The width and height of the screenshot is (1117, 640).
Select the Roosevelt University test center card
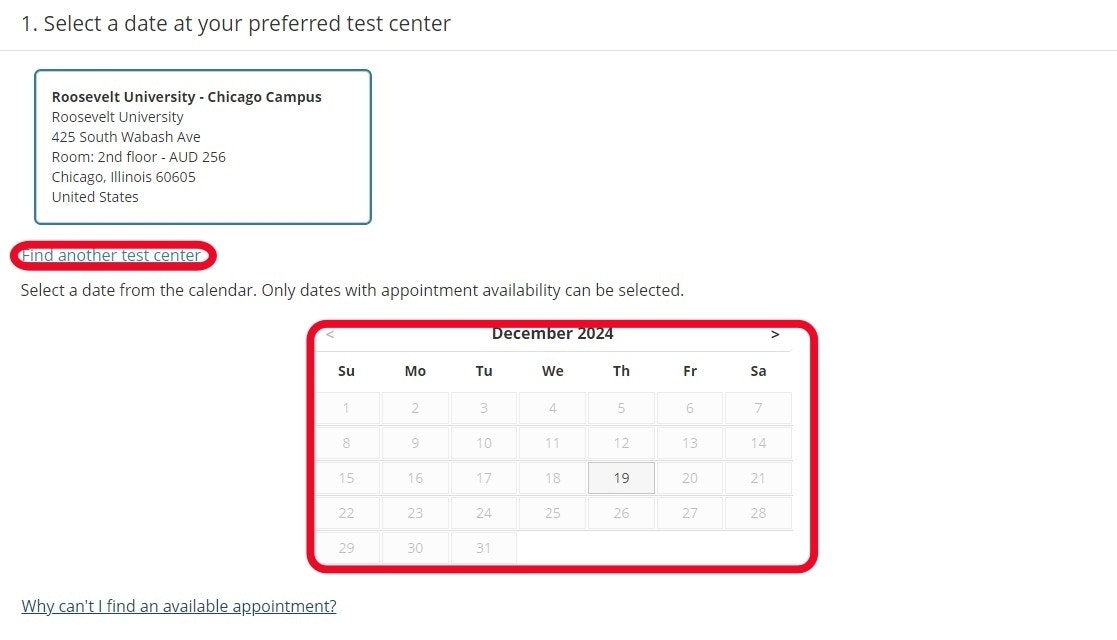pos(202,147)
